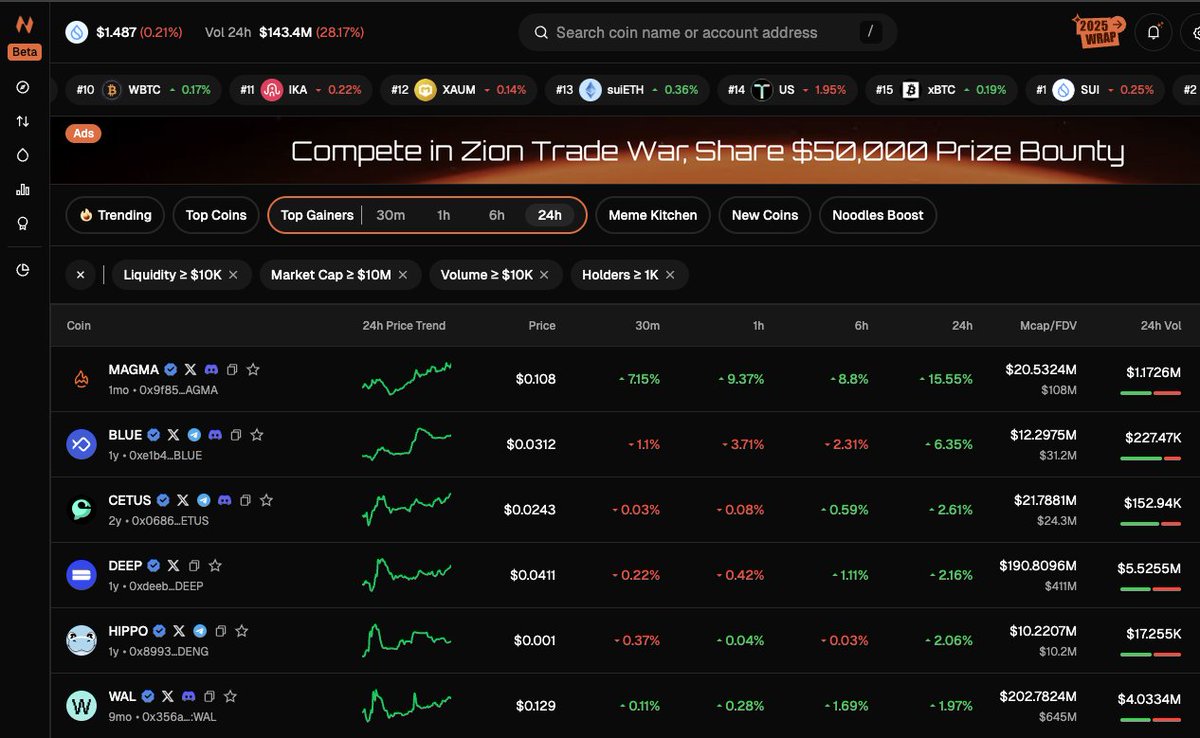
Task: Sort by the Price column header
Action: point(542,326)
